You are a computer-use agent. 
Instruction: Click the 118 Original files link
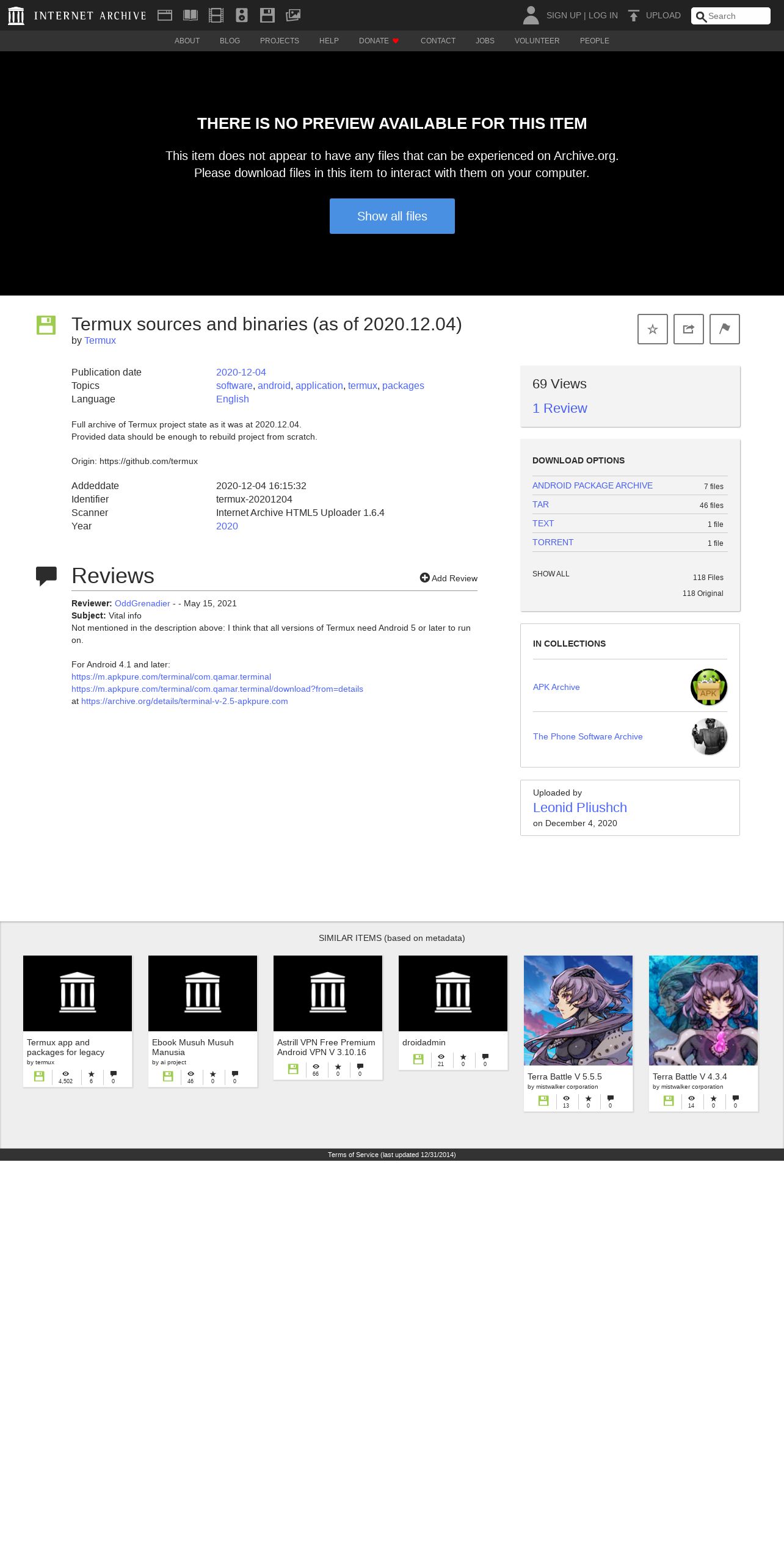point(703,593)
